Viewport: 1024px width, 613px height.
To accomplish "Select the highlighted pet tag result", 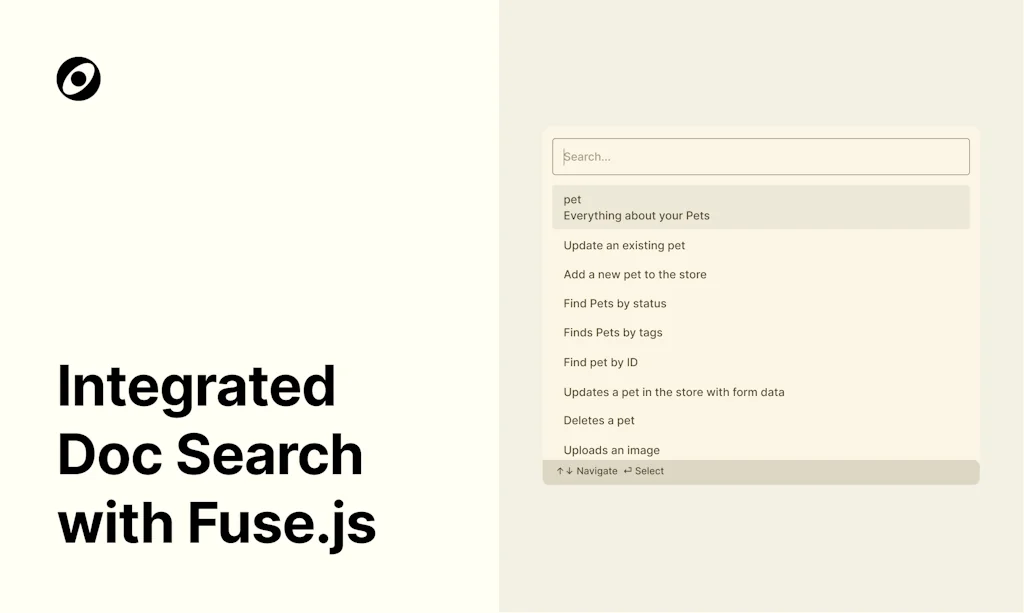I will pyautogui.click(x=760, y=207).
